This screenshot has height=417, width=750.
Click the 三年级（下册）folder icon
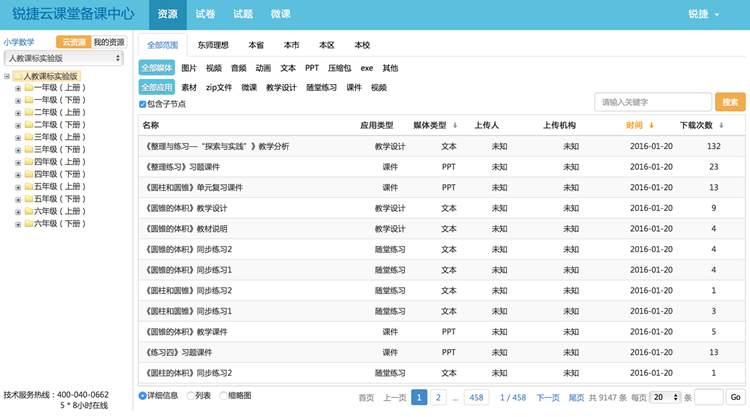[x=28, y=149]
